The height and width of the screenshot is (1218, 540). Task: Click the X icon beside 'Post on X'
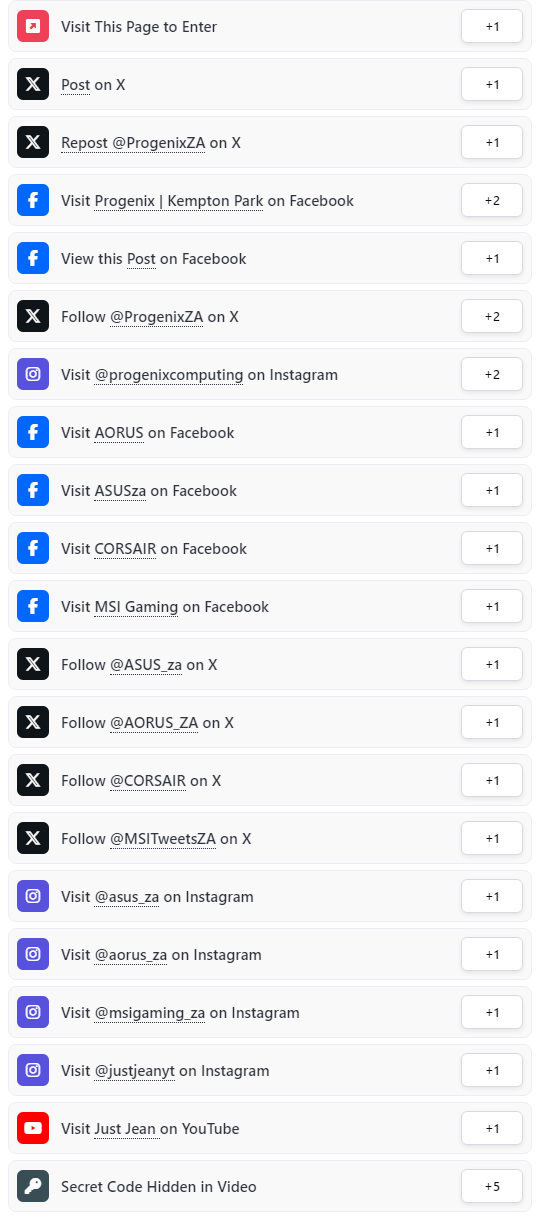(33, 84)
